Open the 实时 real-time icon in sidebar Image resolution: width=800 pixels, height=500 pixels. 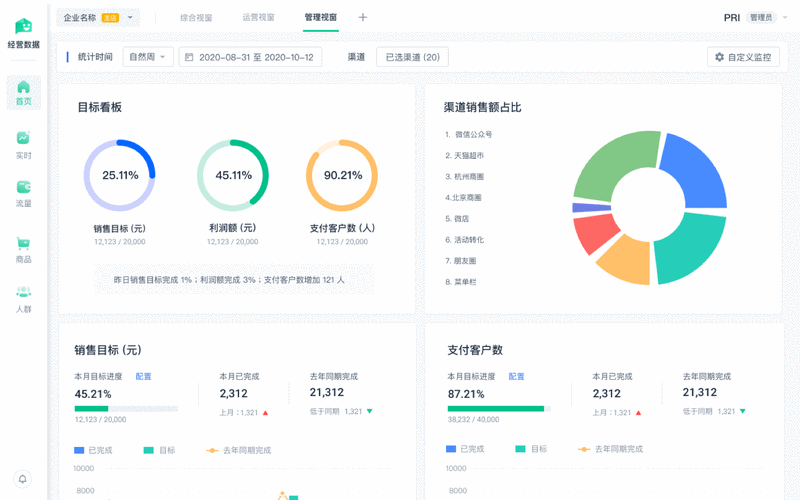[23, 138]
